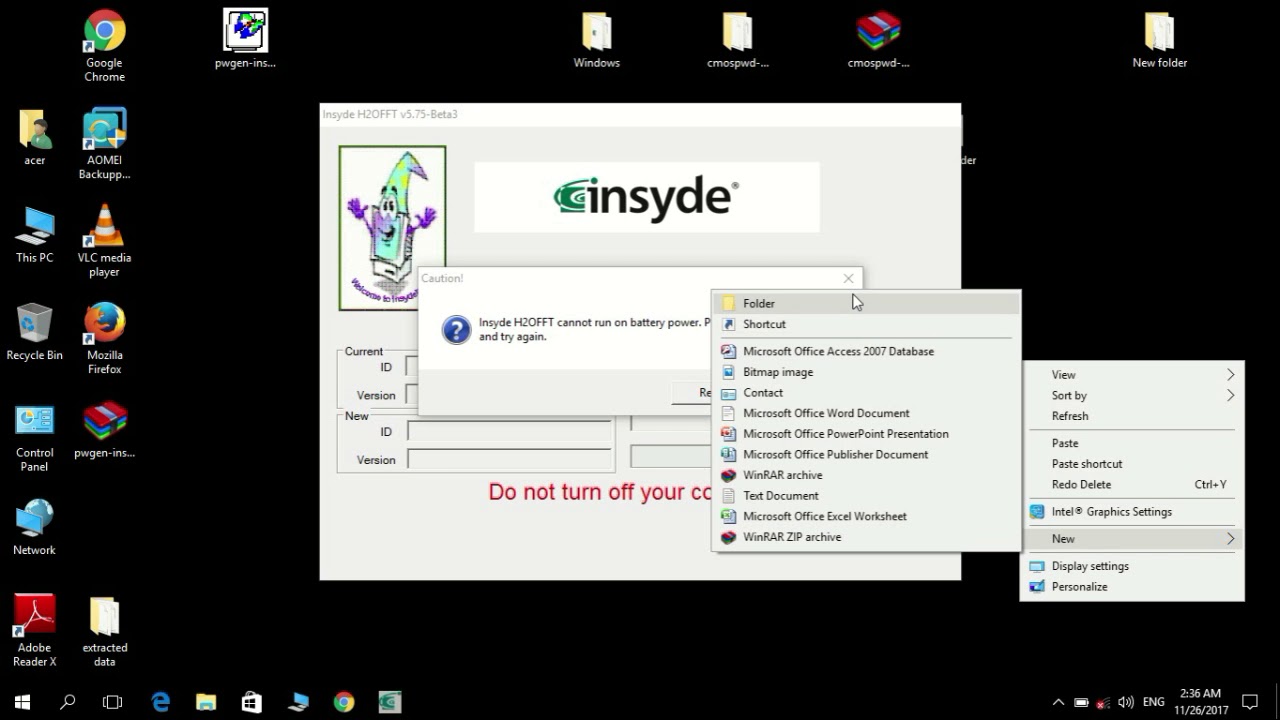Open the pwgen-ins installer icon on desktop top row

tap(245, 40)
